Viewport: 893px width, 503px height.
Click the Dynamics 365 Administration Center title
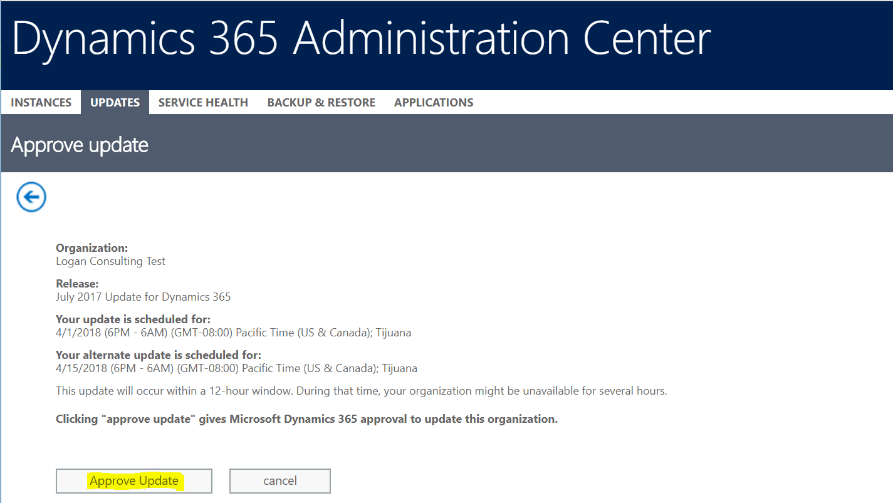[361, 39]
